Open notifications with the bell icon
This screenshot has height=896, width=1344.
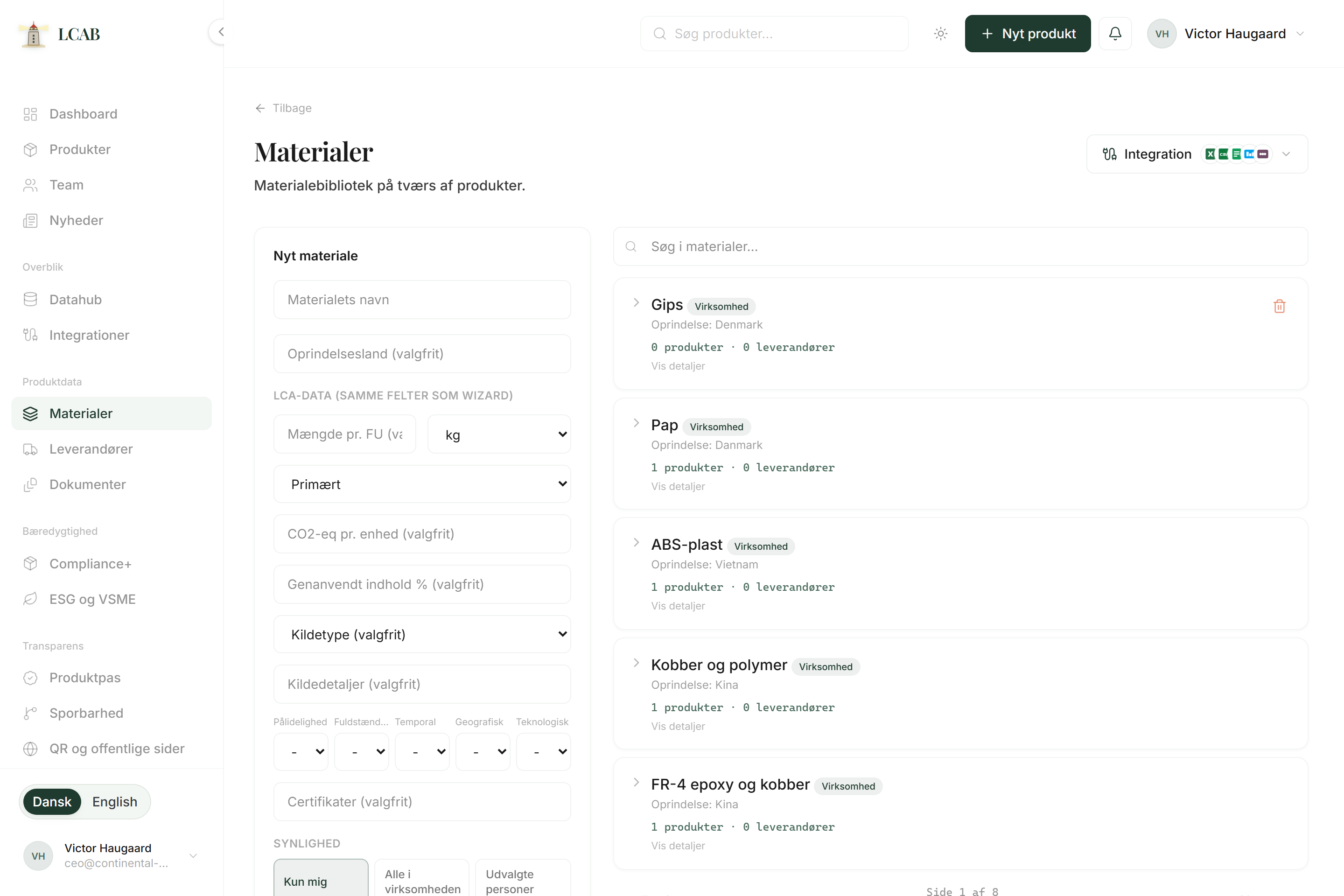[x=1115, y=34]
